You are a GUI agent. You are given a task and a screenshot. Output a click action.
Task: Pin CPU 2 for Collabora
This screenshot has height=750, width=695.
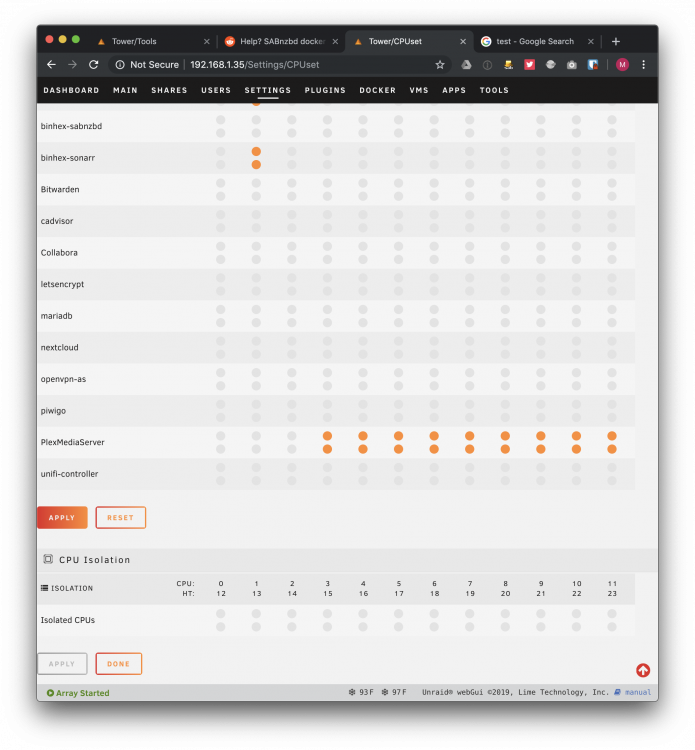292,246
